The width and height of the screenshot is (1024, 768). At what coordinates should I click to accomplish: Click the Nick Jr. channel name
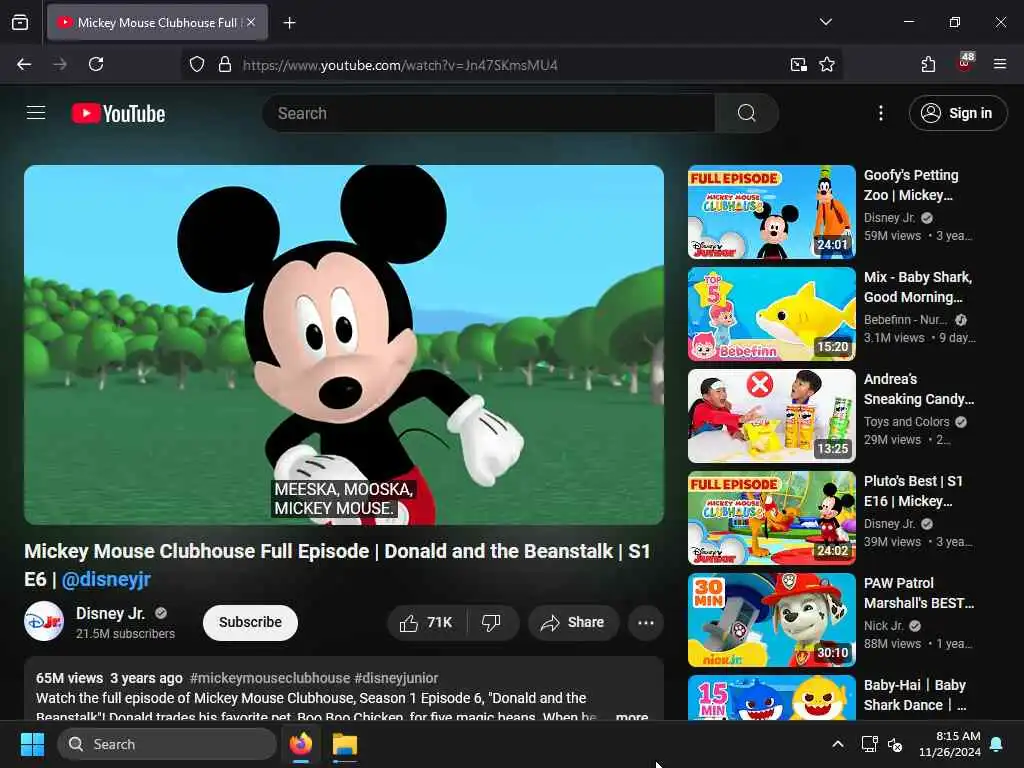(x=883, y=626)
